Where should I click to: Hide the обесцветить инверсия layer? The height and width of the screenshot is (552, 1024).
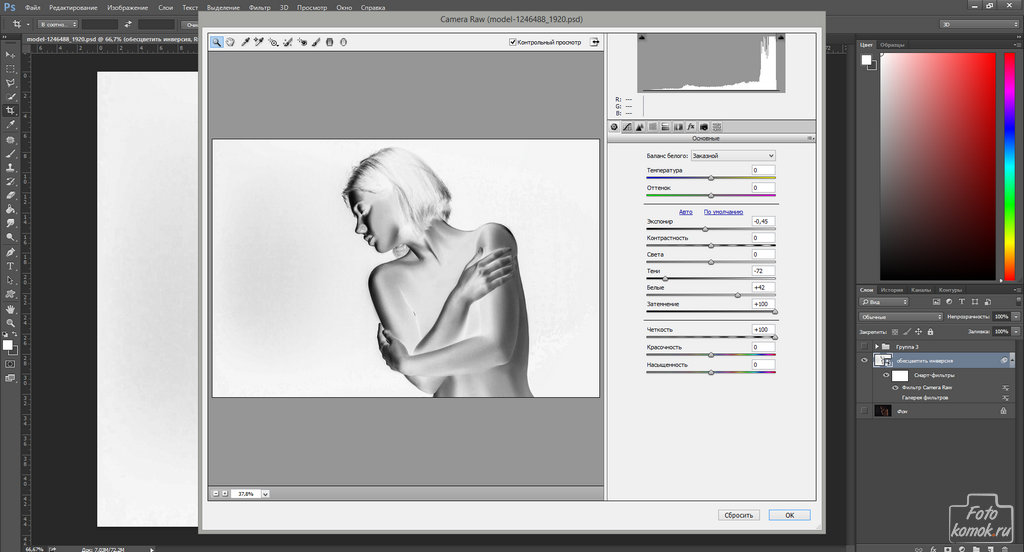(x=864, y=360)
